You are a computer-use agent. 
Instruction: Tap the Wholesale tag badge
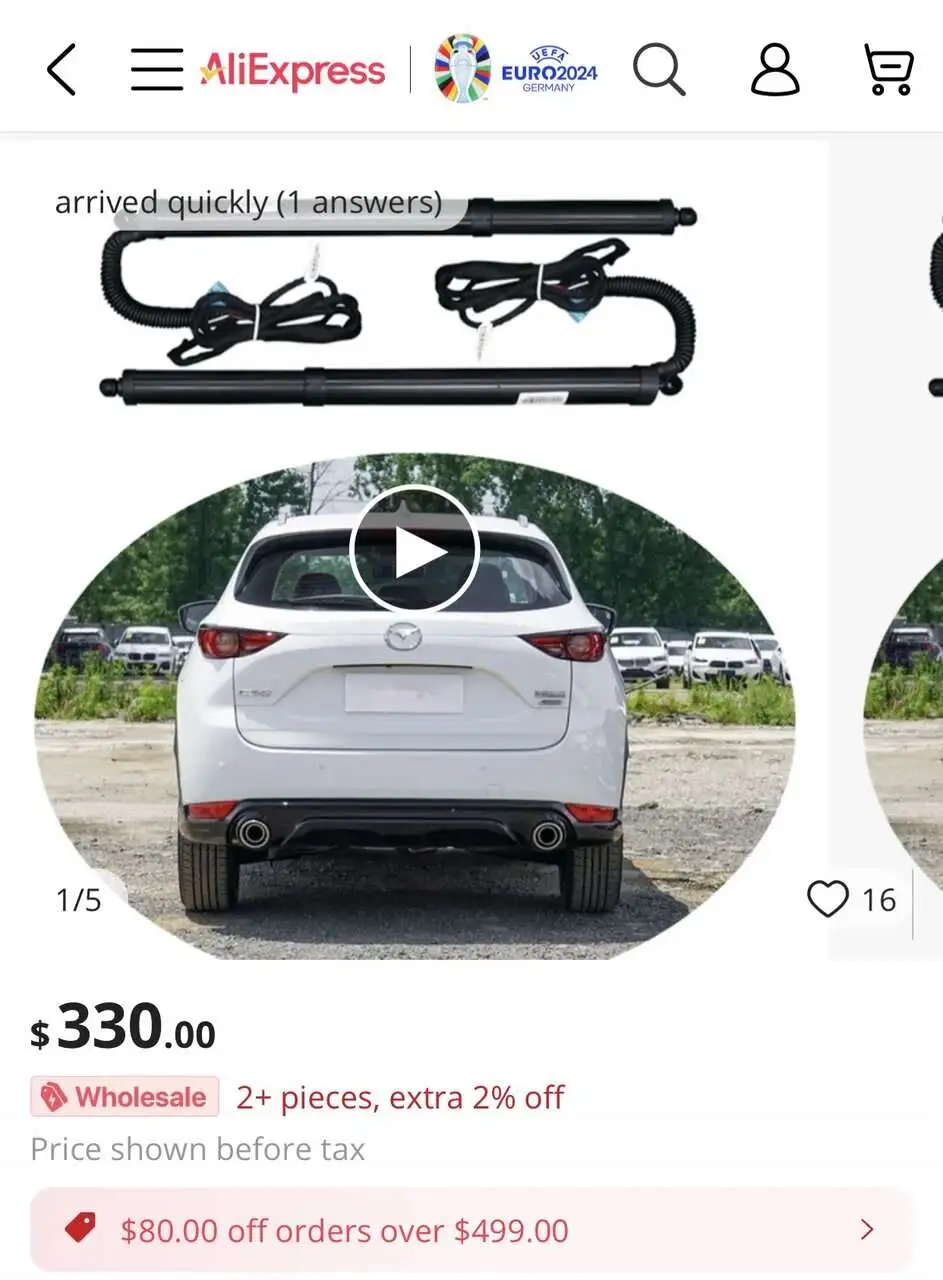click(125, 1097)
